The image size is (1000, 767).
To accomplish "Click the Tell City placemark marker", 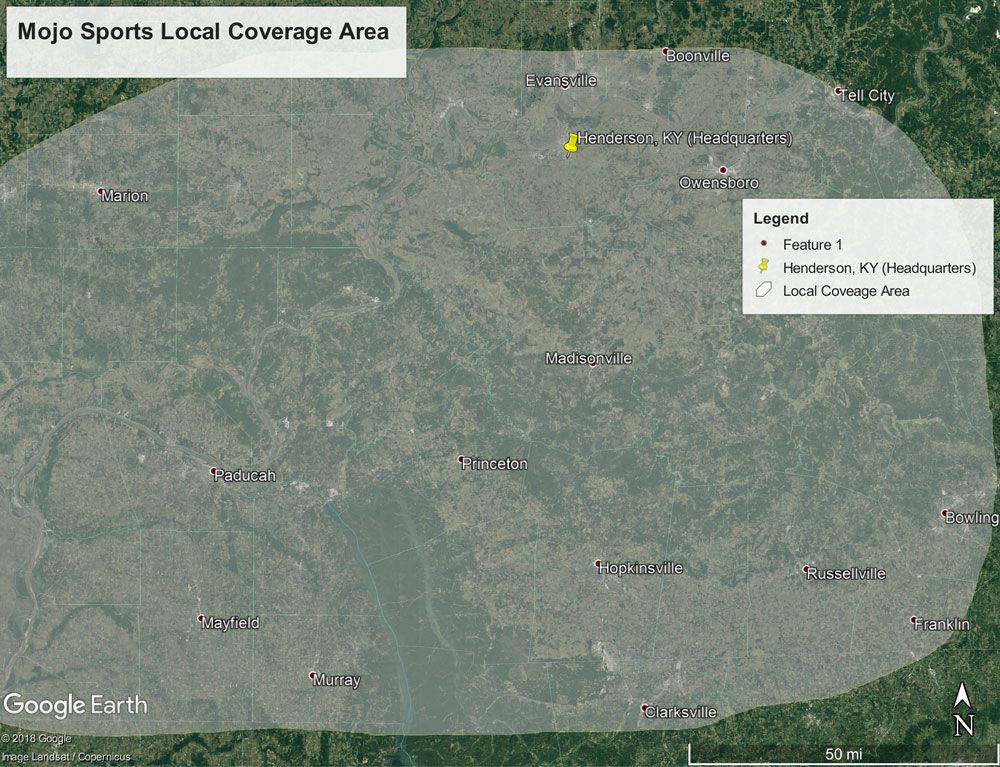I will 836,89.
